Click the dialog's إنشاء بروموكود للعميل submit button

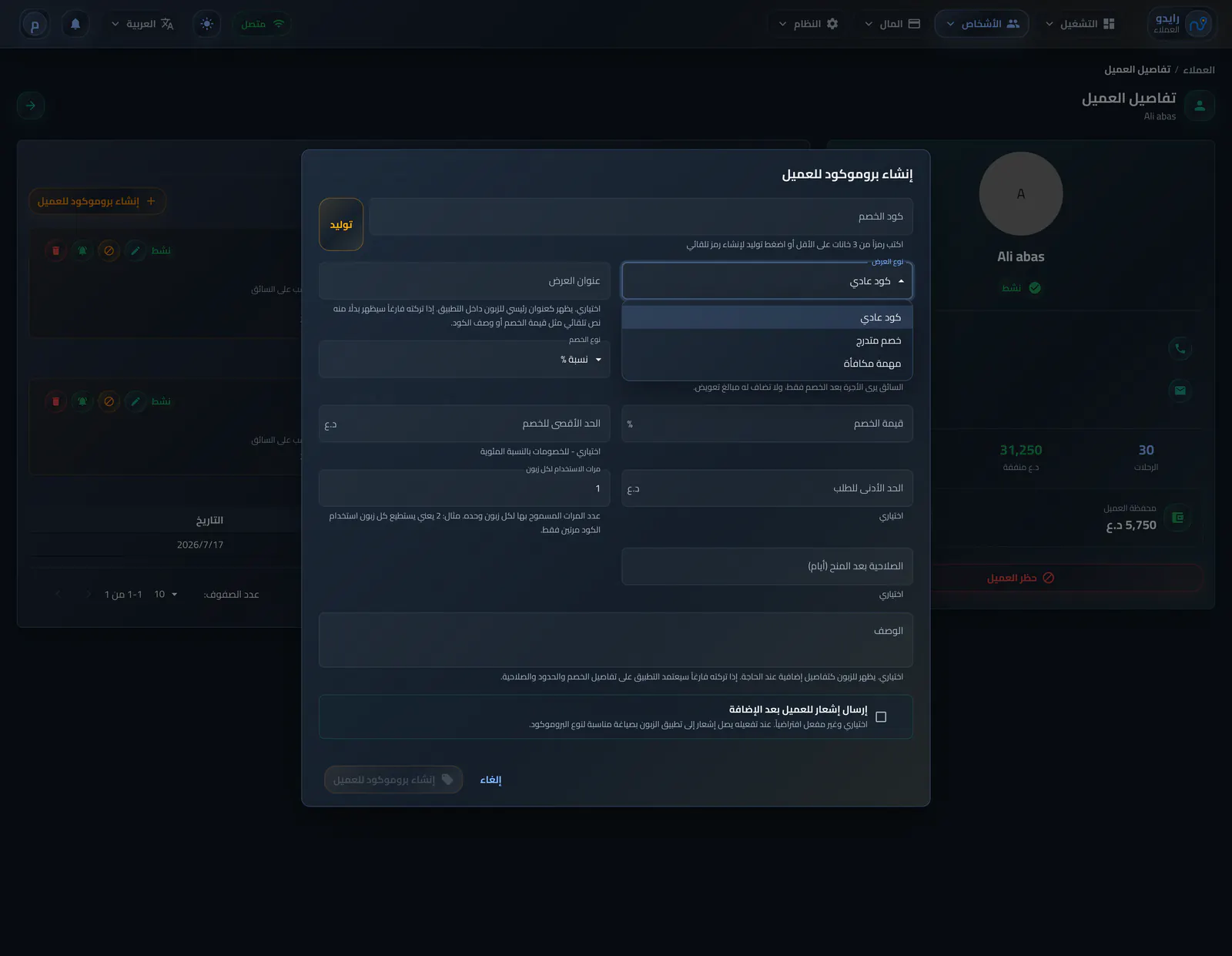click(x=393, y=780)
